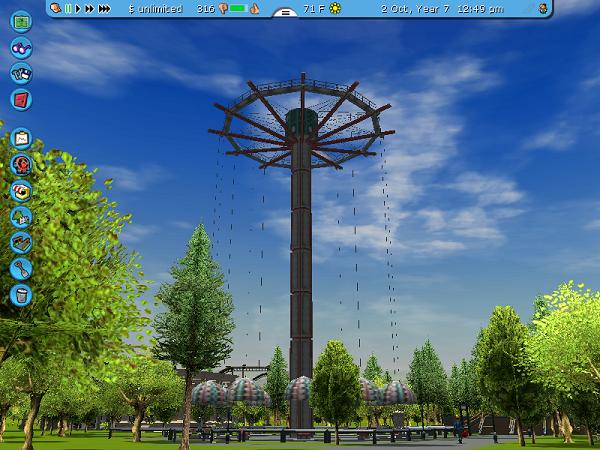Open the paths and terrain icon
600x450 pixels.
[x=21, y=242]
